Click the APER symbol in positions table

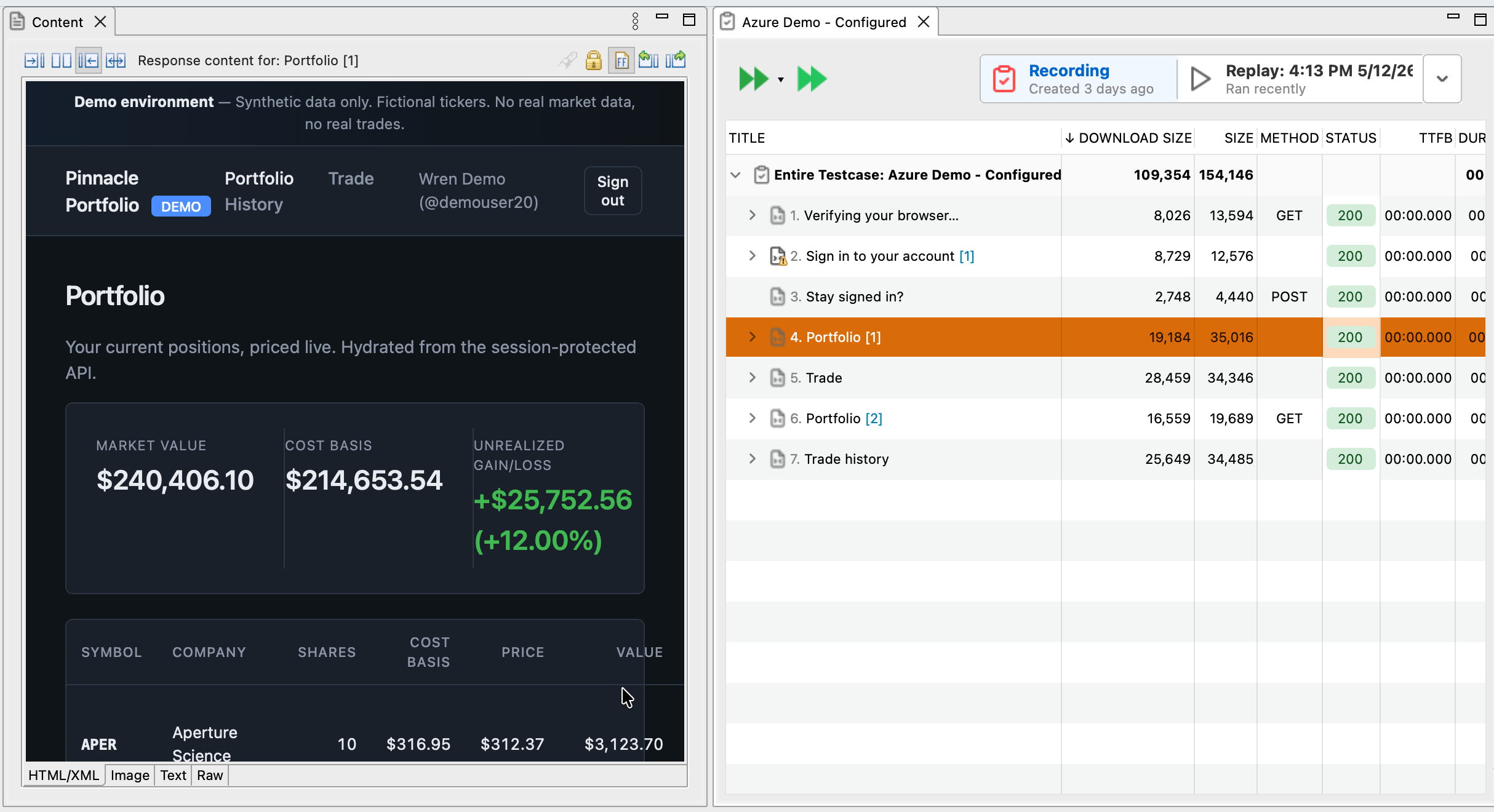98,744
